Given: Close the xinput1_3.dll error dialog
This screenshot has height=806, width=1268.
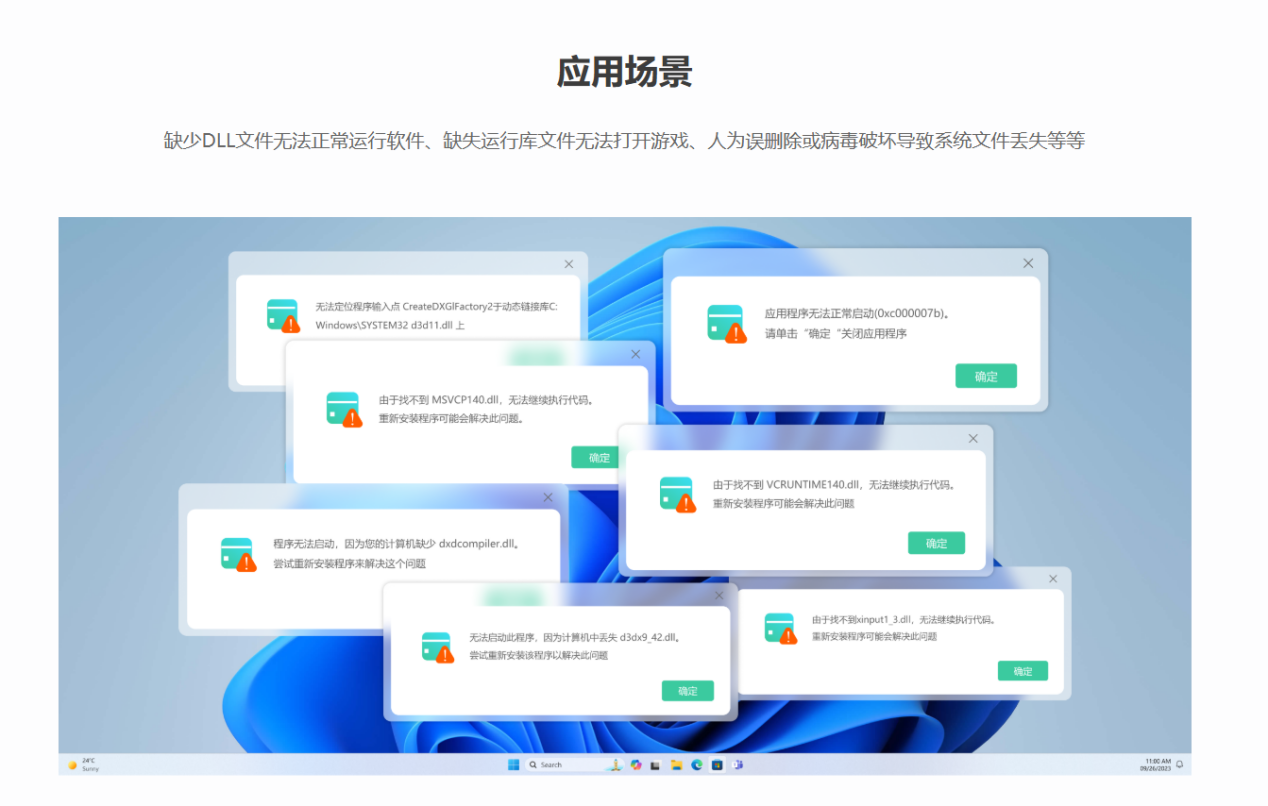Looking at the screenshot, I should point(1053,579).
